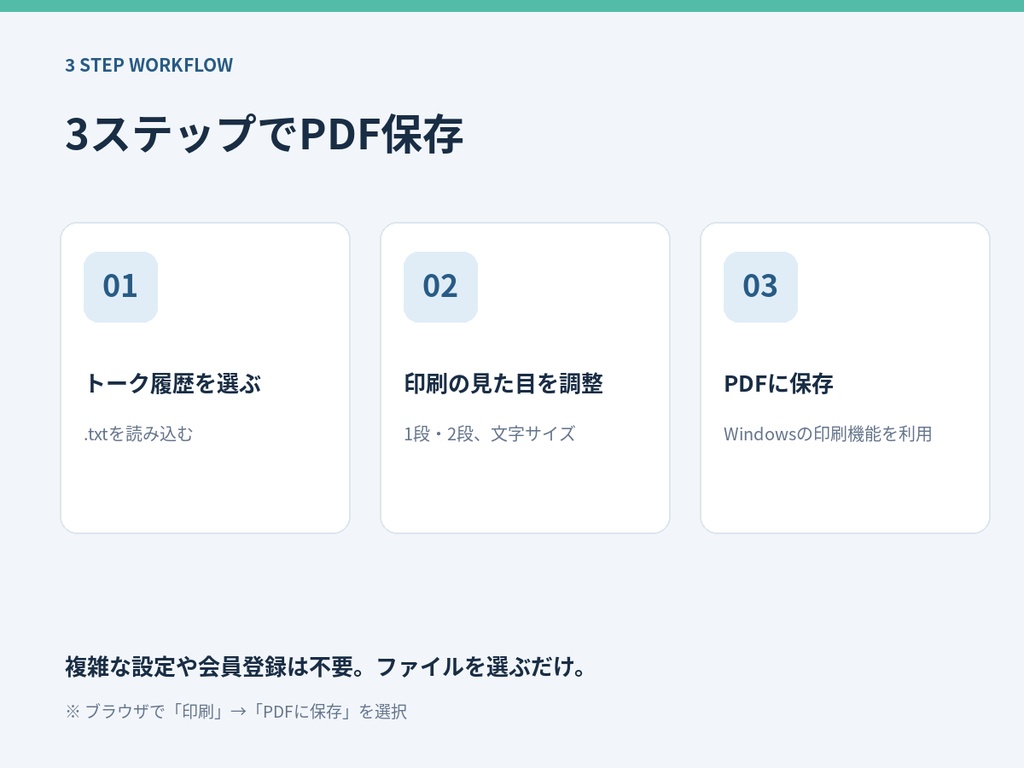Select the title PDFに保存
The width and height of the screenshot is (1024, 768).
(778, 383)
